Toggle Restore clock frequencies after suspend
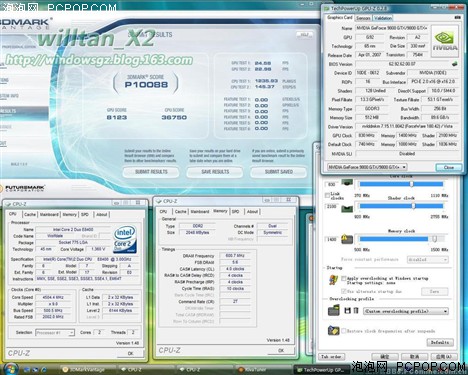This screenshot has width=468, height=375. (x=344, y=331)
